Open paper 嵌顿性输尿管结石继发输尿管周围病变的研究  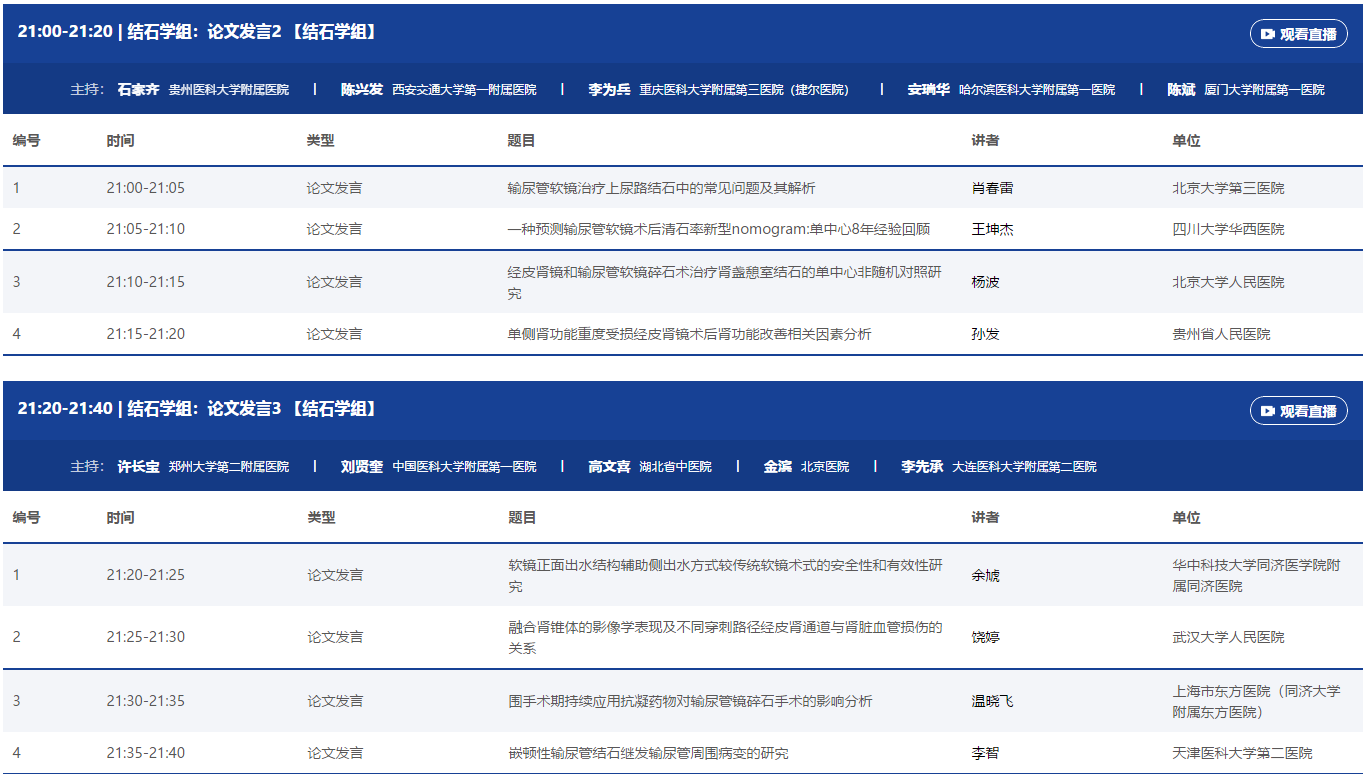coord(648,753)
